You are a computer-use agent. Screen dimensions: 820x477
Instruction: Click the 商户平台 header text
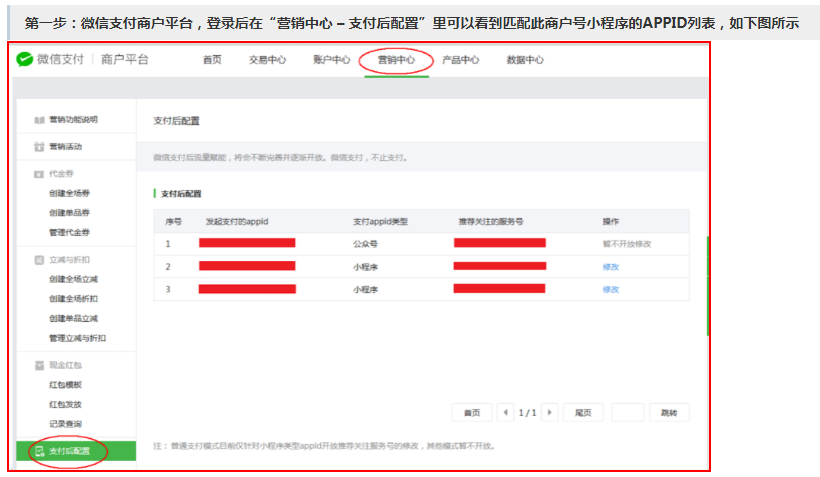[x=125, y=60]
